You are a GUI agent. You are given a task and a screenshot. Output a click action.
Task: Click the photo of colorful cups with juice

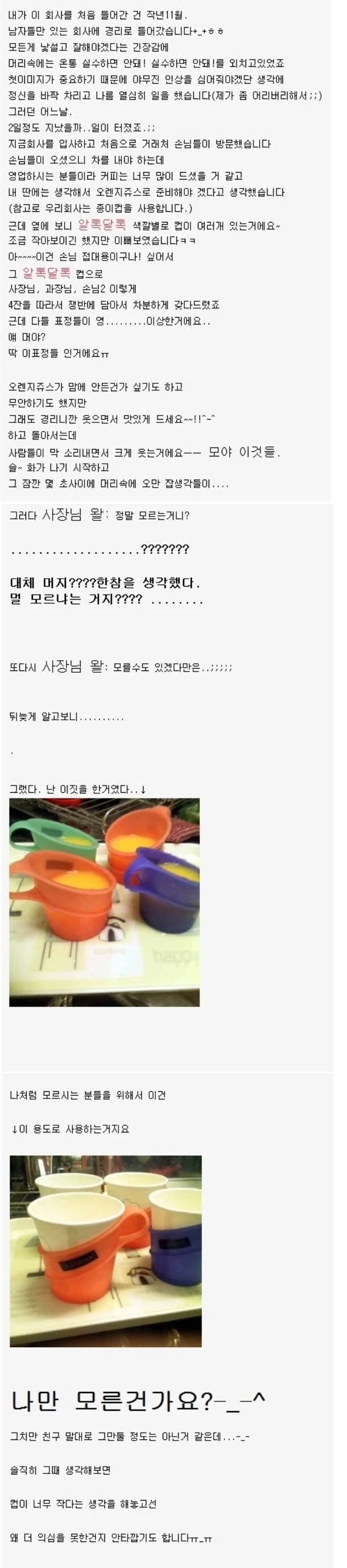pyautogui.click(x=104, y=902)
